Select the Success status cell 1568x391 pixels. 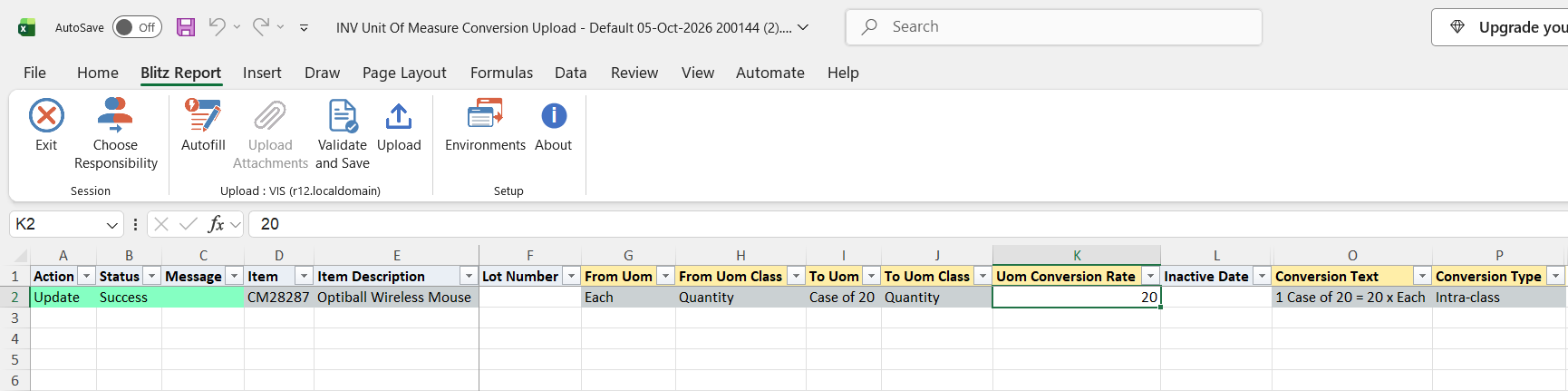(x=129, y=297)
